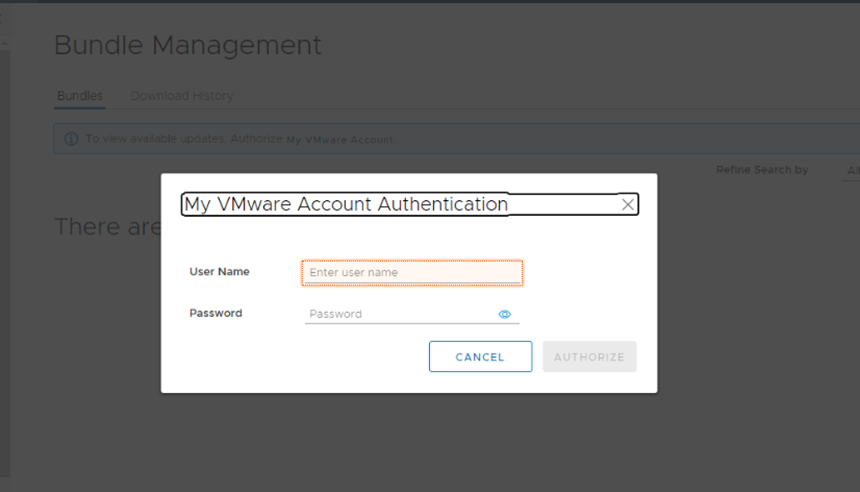Image resolution: width=860 pixels, height=492 pixels.
Task: Click the Bundle Management heading
Action: [188, 45]
